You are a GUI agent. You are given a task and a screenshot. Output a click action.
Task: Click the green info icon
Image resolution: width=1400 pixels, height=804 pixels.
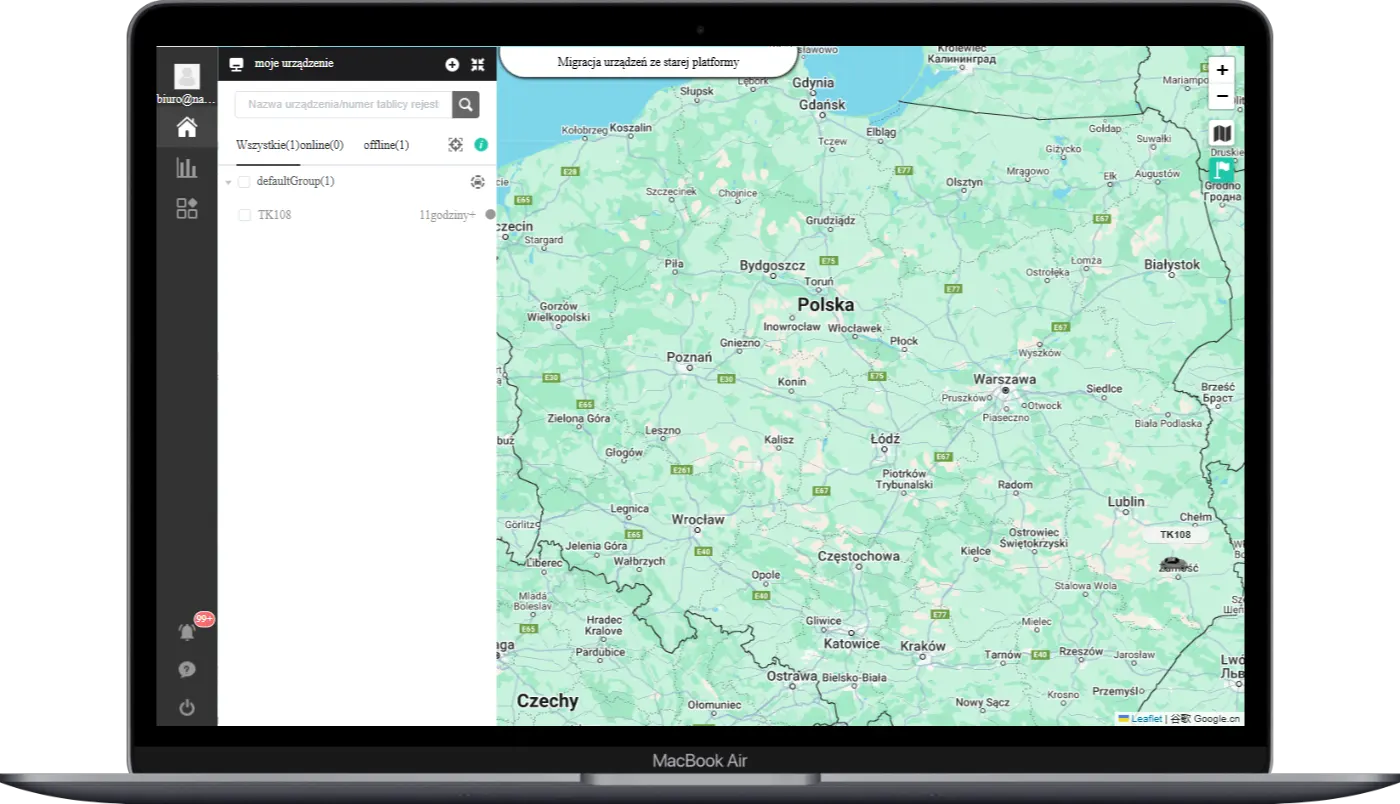(x=481, y=145)
